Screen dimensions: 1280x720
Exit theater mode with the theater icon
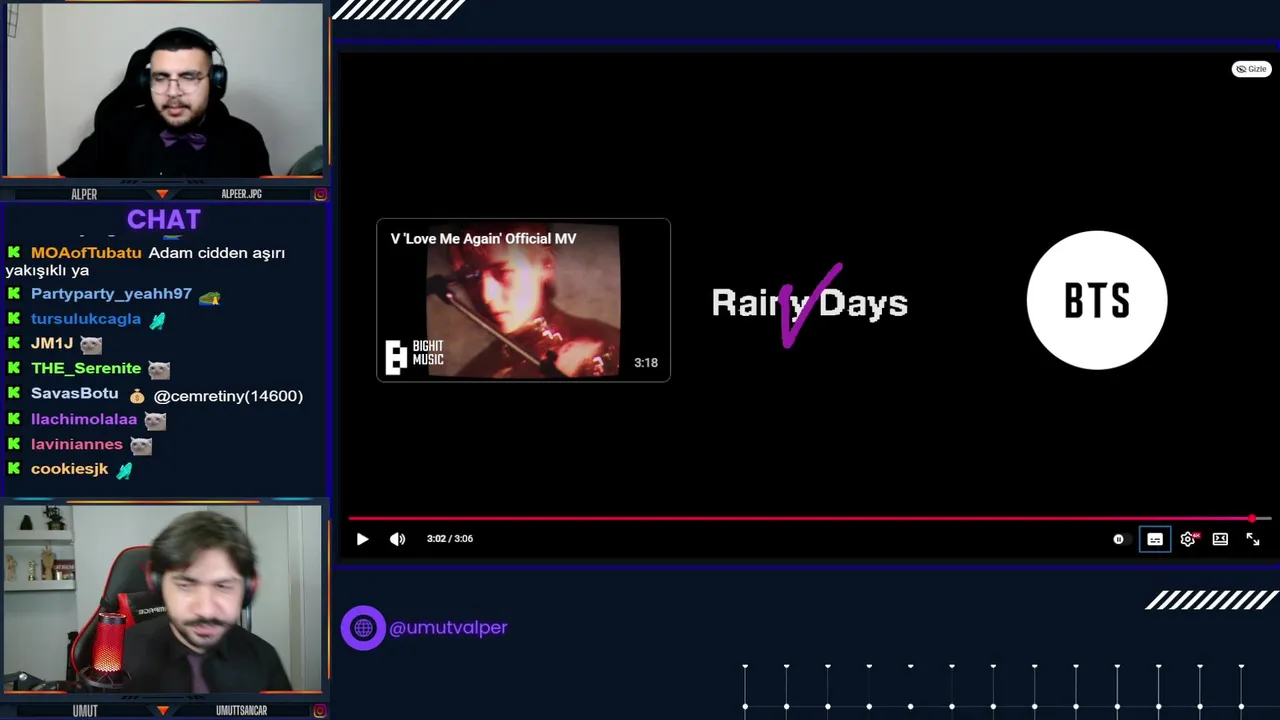1220,539
